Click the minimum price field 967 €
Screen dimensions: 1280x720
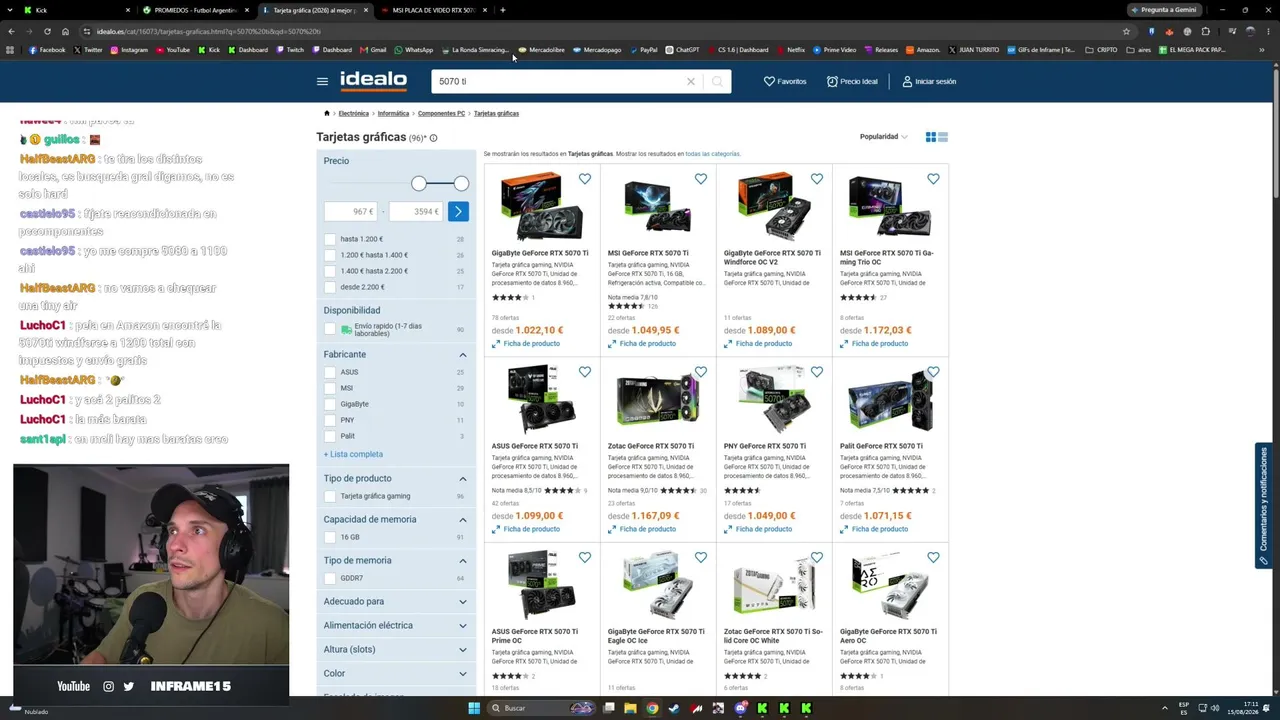[351, 211]
